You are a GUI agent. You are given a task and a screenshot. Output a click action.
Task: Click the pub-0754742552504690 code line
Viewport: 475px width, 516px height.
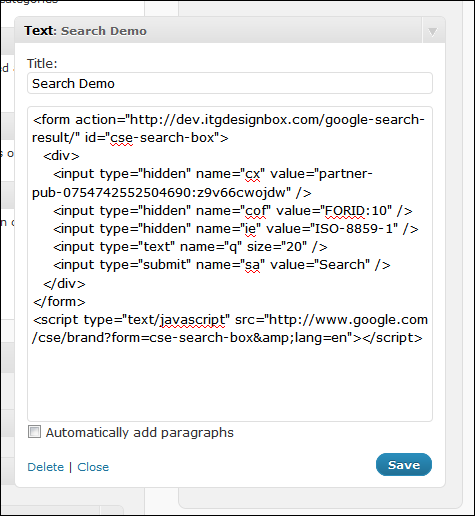(x=172, y=193)
